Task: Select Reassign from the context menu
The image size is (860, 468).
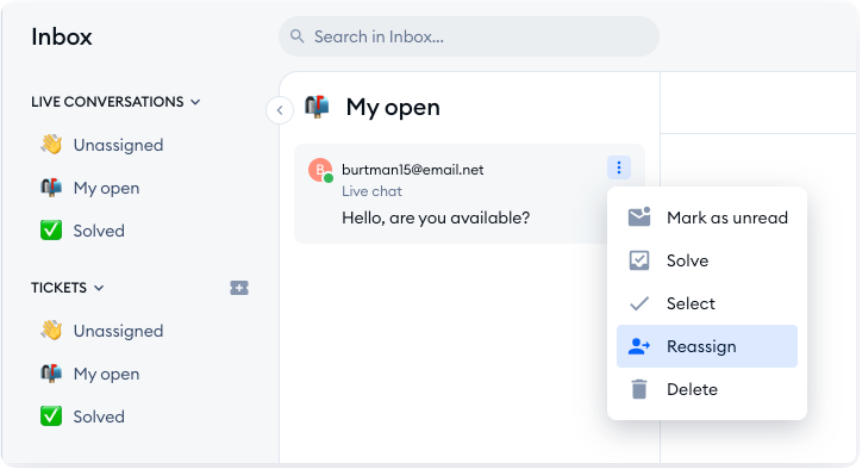Action: click(x=701, y=347)
